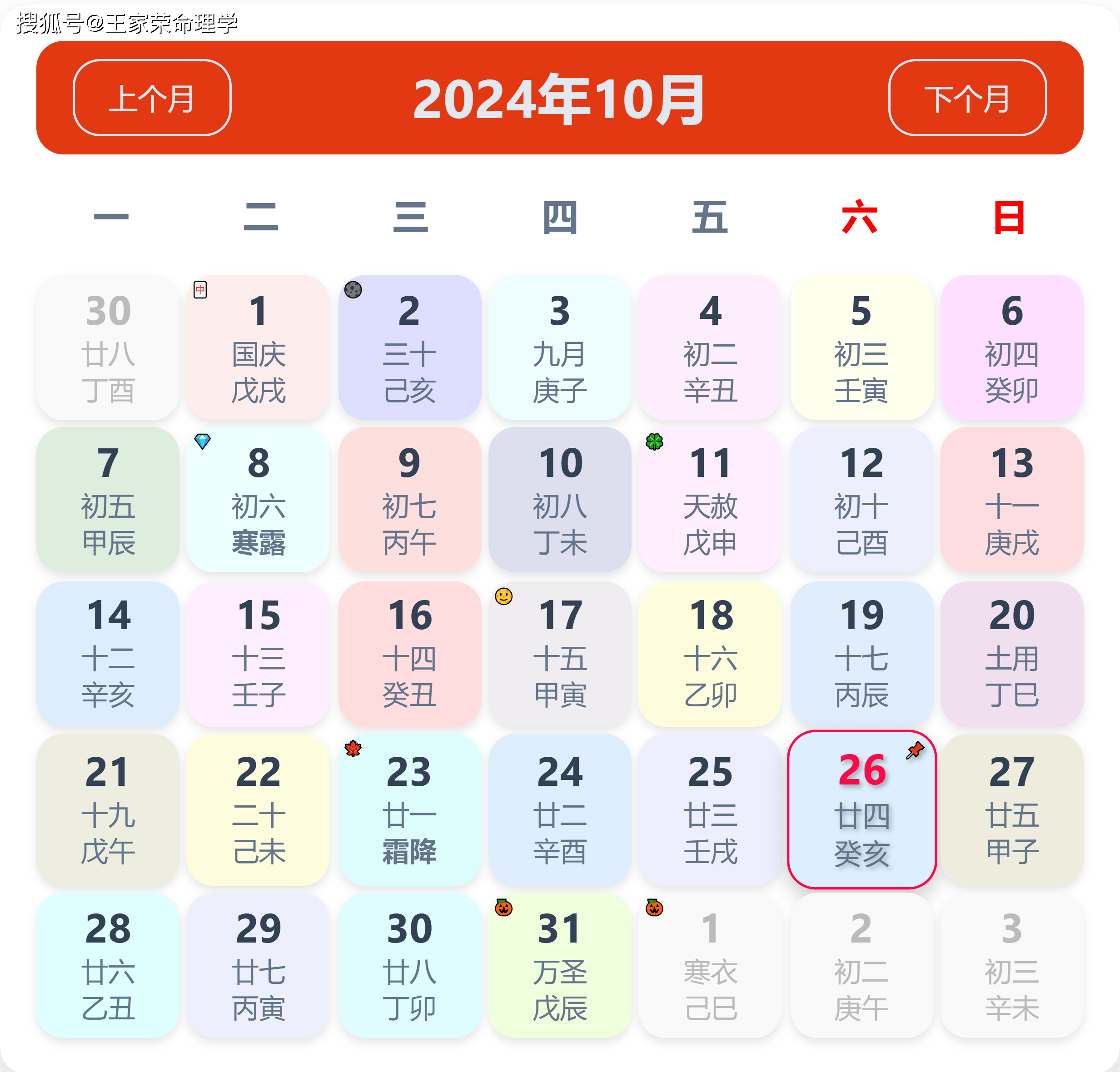Select the date 31 万圣 戊辰
Screen dimensions: 1120x1072
tap(560, 966)
